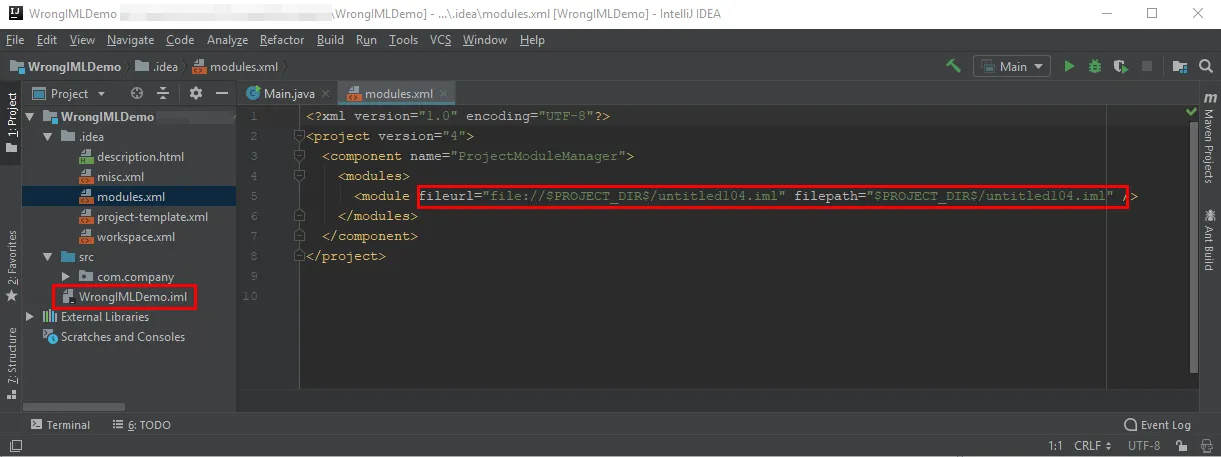Image resolution: width=1221 pixels, height=457 pixels.
Task: Hide the Project tool window
Action: point(222,93)
